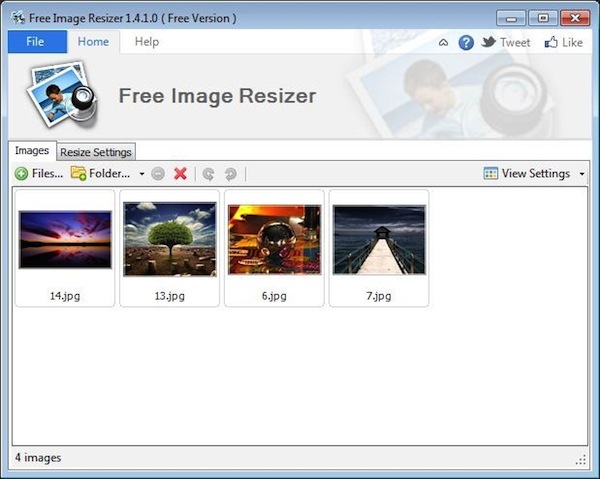Click the View Settings label
This screenshot has height=479, width=600.
pos(536,174)
